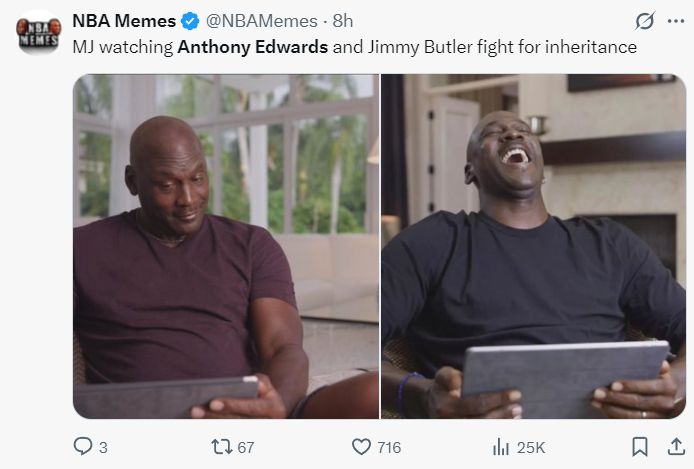Click the 8h timestamp link
Image resolution: width=694 pixels, height=469 pixels.
pos(343,21)
